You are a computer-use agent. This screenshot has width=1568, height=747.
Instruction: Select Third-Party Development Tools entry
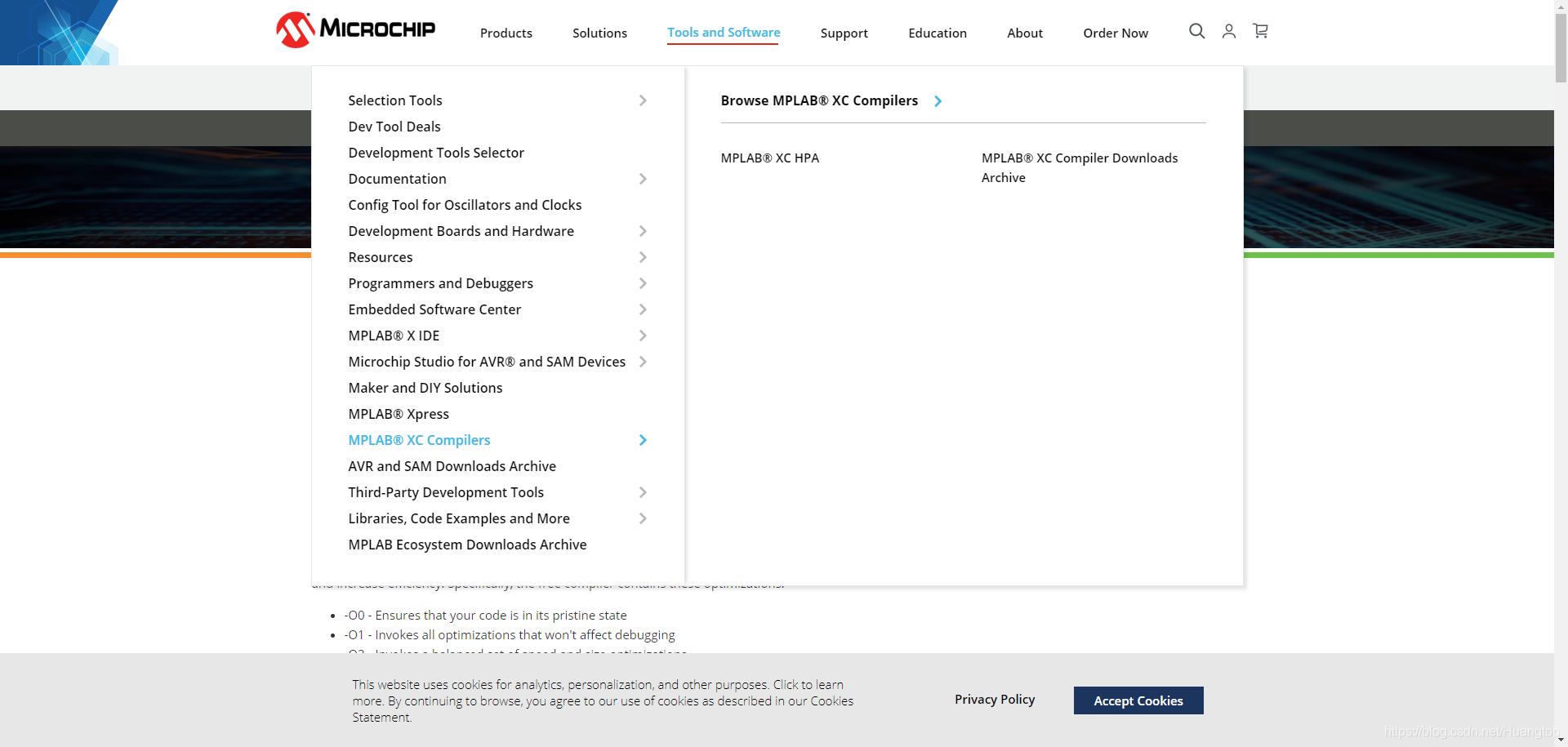click(446, 492)
